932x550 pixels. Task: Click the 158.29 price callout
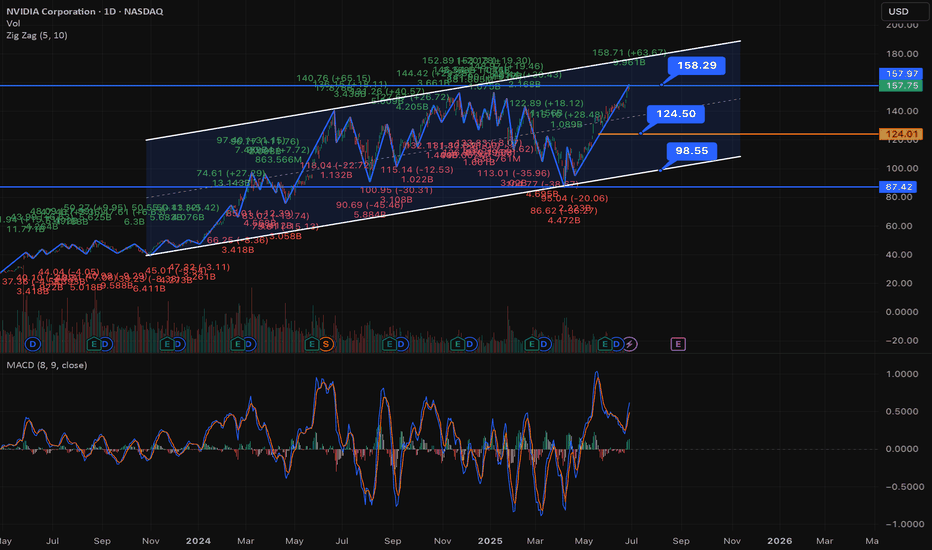pyautogui.click(x=697, y=65)
